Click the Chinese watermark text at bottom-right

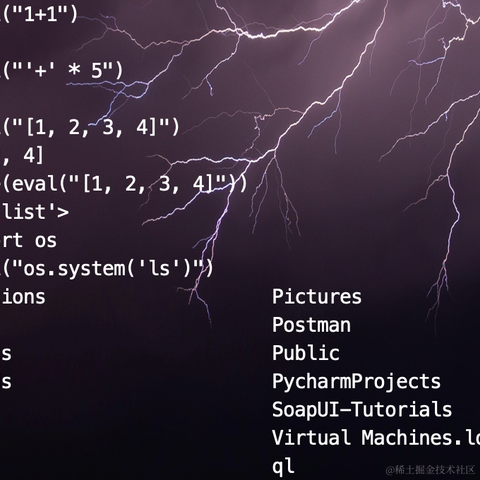coord(430,470)
